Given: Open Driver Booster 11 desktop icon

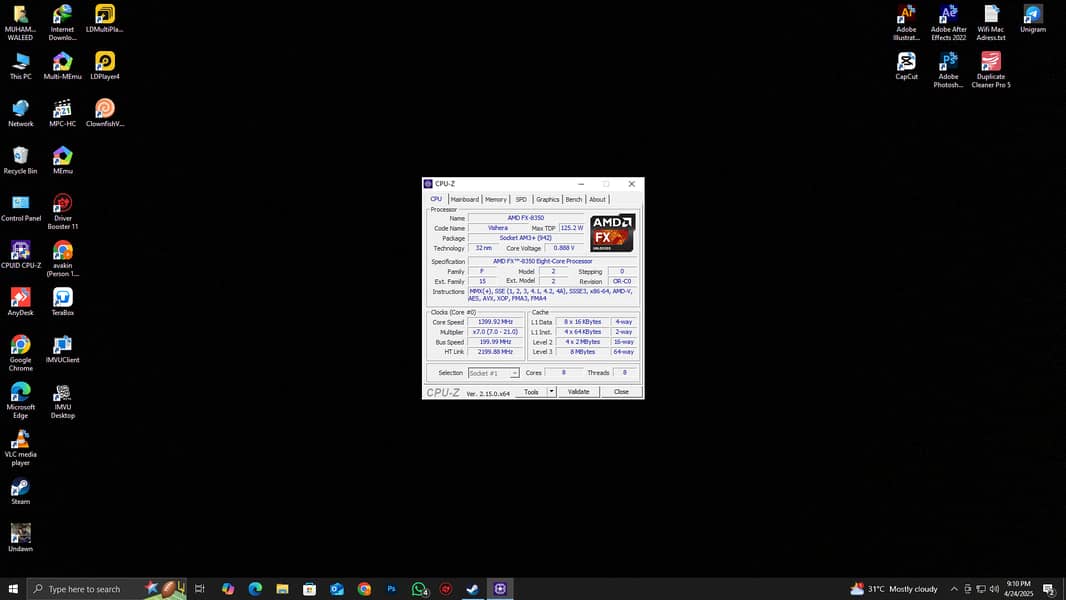Looking at the screenshot, I should point(63,211).
